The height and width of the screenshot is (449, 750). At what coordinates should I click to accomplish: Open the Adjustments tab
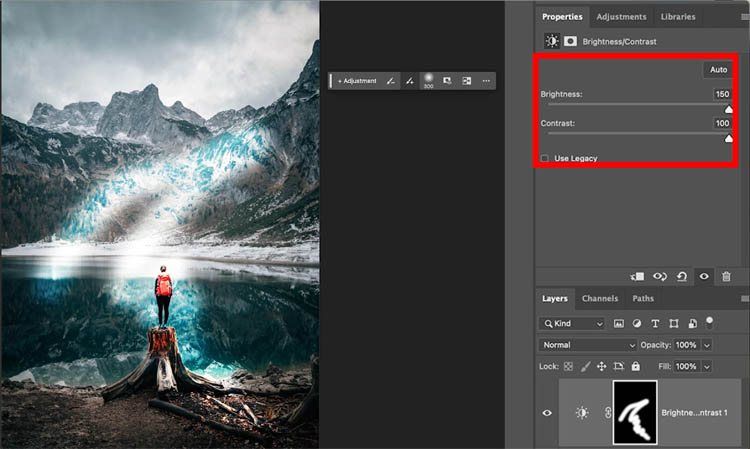621,17
